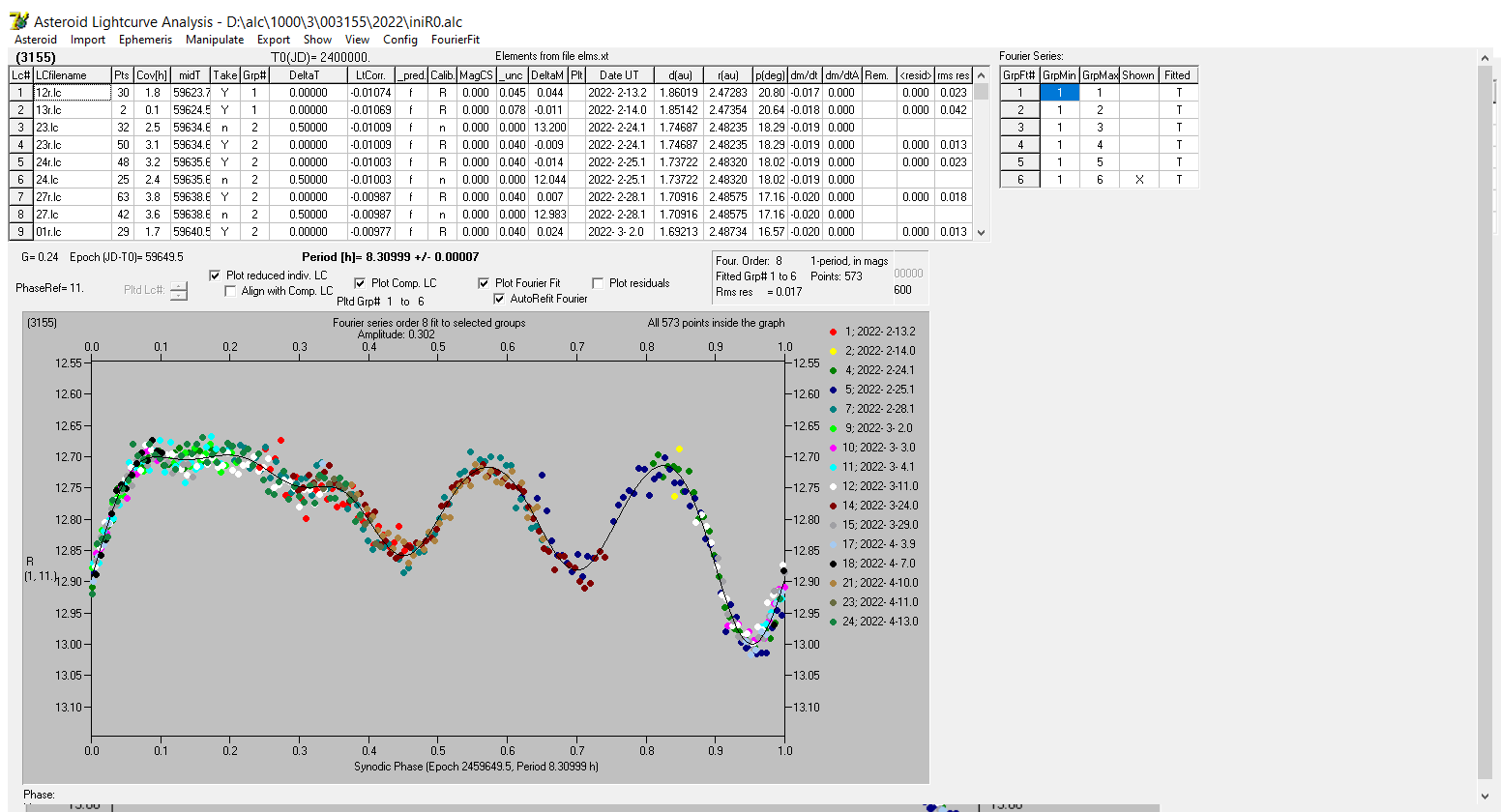The image size is (1501, 812).
Task: Click the Date UT column header
Action: click(x=618, y=75)
